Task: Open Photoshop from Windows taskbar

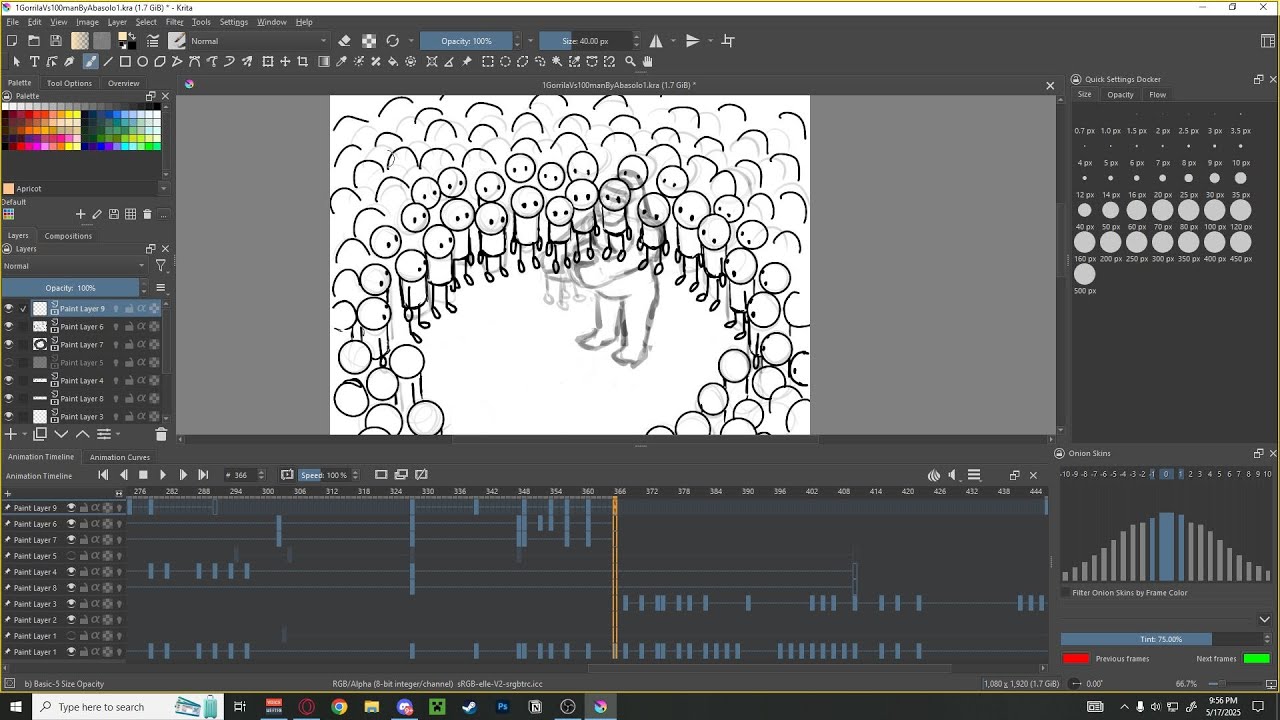Action: [x=502, y=707]
